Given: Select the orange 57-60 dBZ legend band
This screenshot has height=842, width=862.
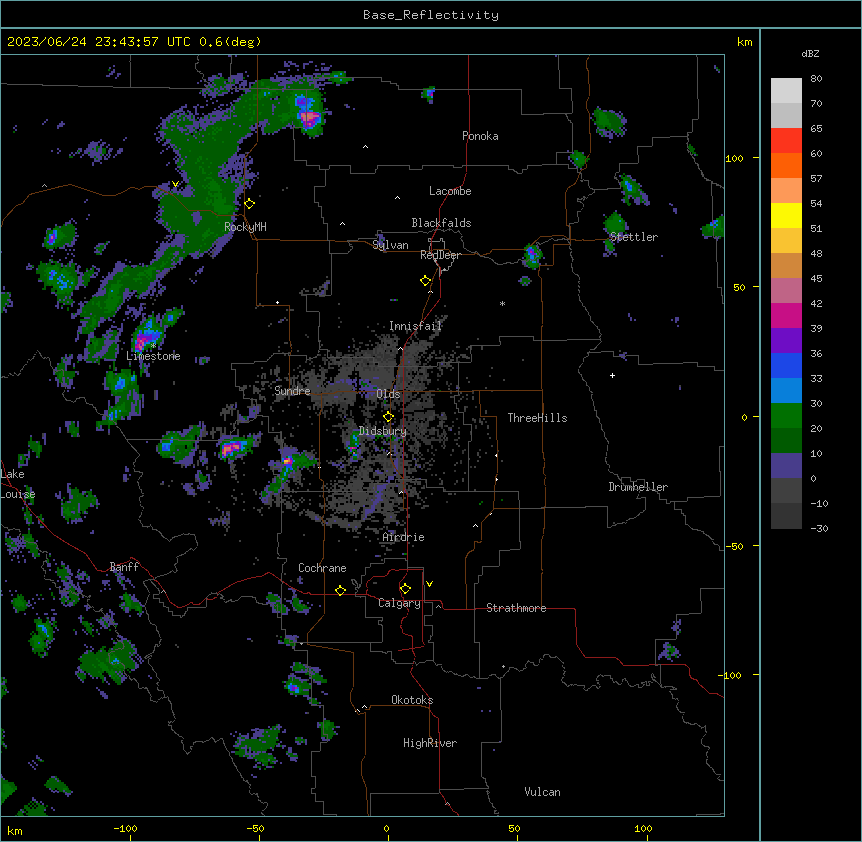Looking at the screenshot, I should point(786,165).
